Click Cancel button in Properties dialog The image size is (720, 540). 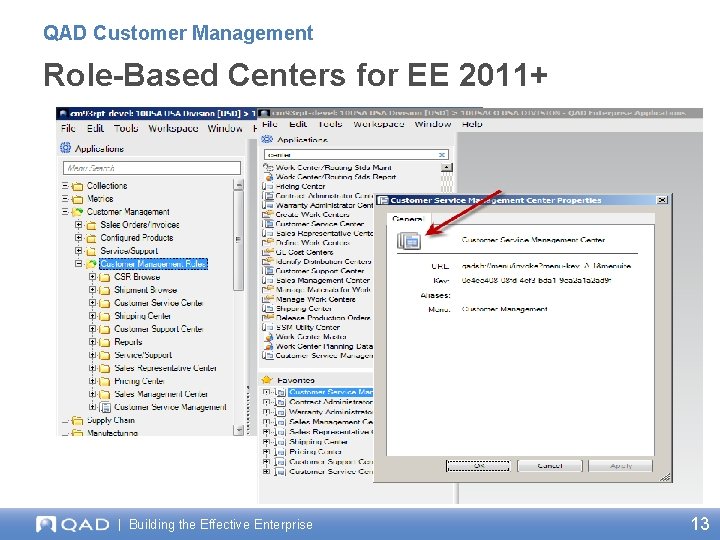click(550, 466)
